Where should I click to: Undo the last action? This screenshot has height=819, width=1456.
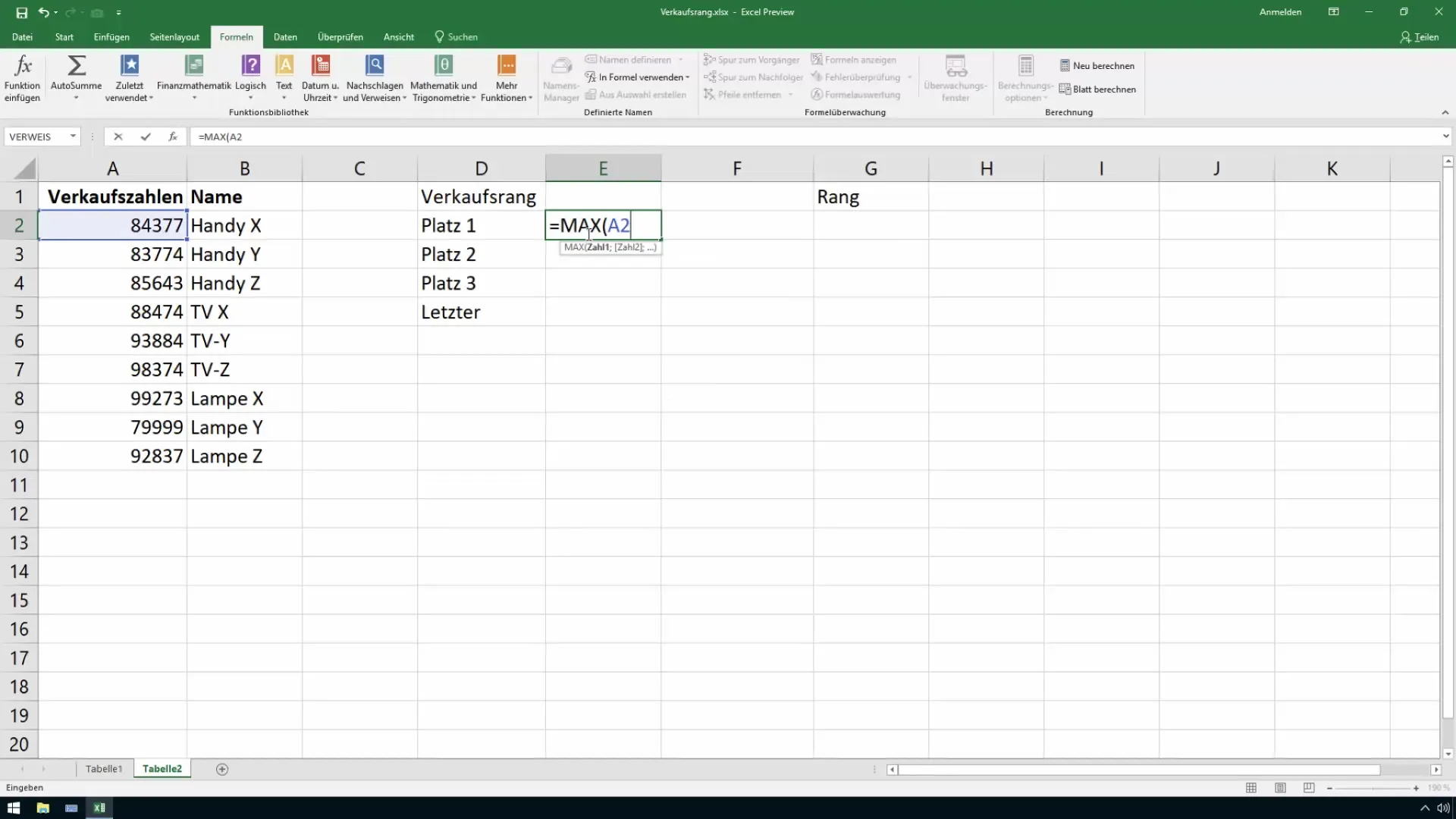[x=43, y=13]
